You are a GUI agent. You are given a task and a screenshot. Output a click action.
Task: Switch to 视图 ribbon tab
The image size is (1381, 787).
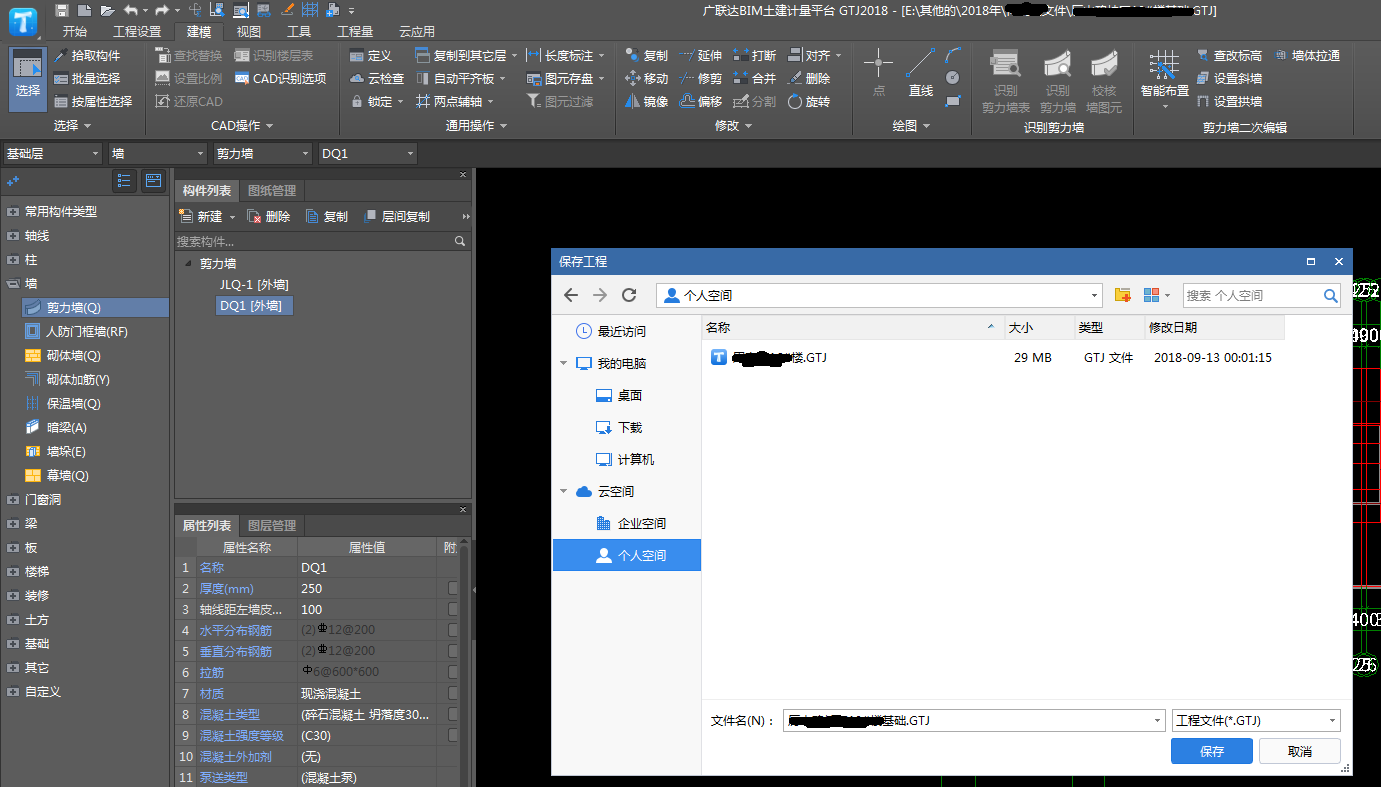click(x=248, y=32)
